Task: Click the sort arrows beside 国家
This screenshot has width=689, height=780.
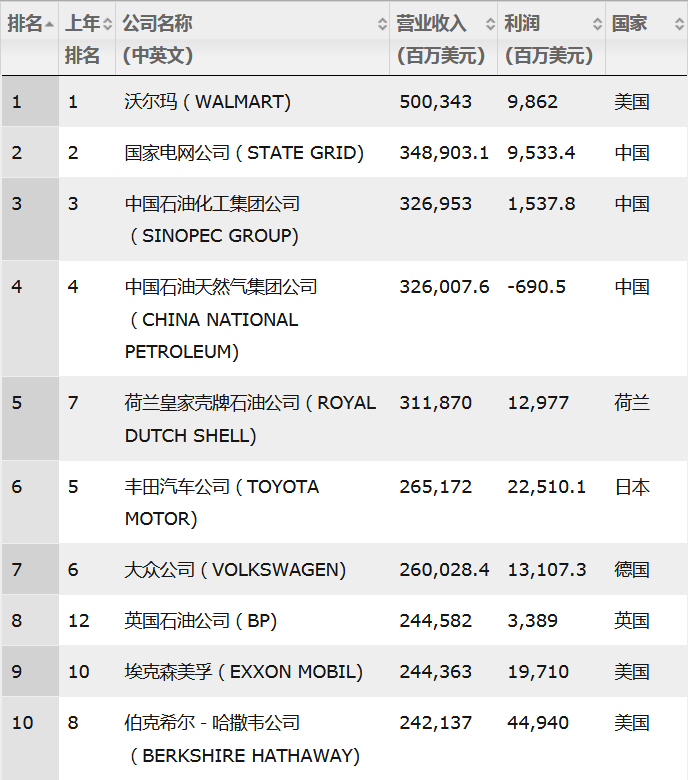Action: pos(679,24)
